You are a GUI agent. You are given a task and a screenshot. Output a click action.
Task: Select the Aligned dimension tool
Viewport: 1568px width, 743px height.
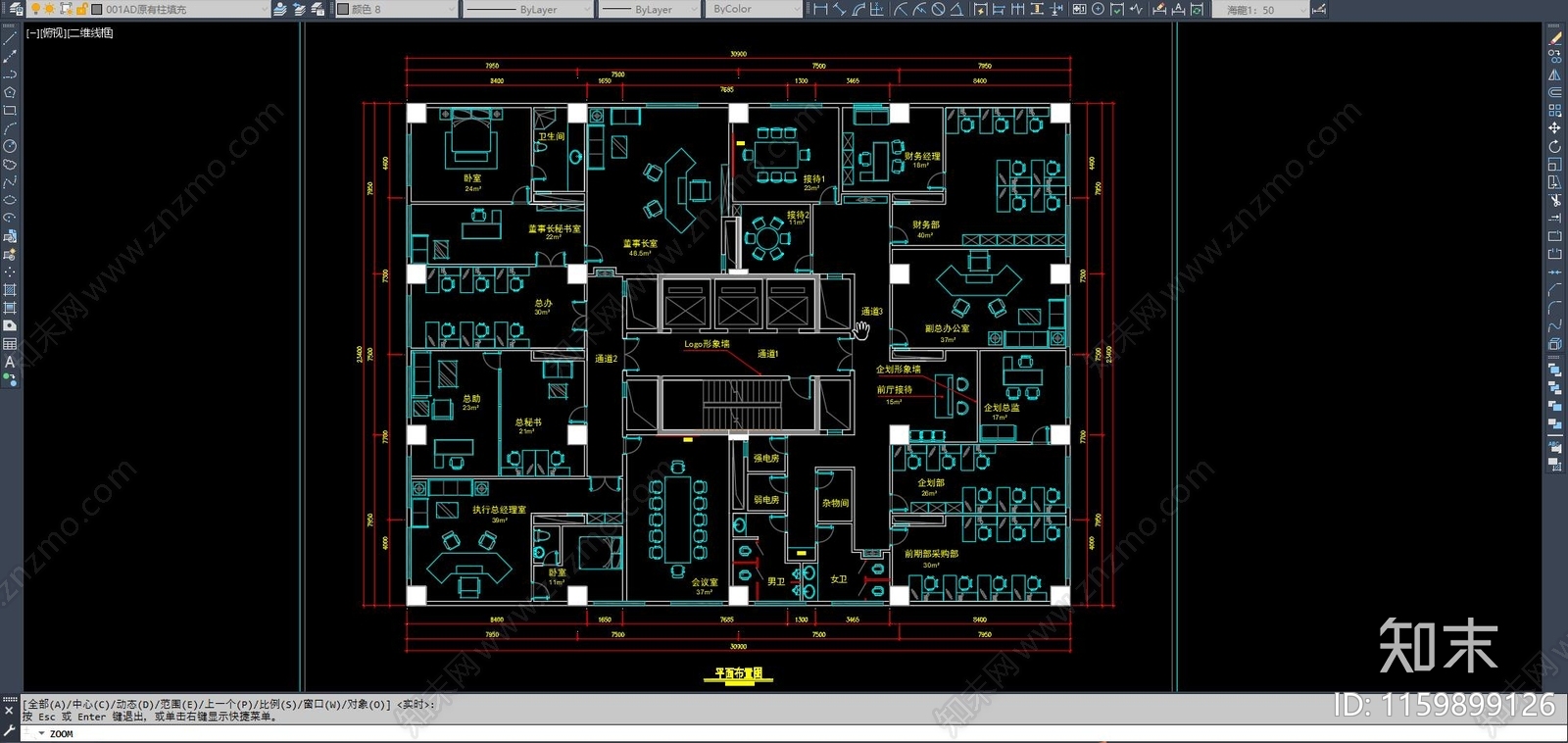pyautogui.click(x=840, y=9)
